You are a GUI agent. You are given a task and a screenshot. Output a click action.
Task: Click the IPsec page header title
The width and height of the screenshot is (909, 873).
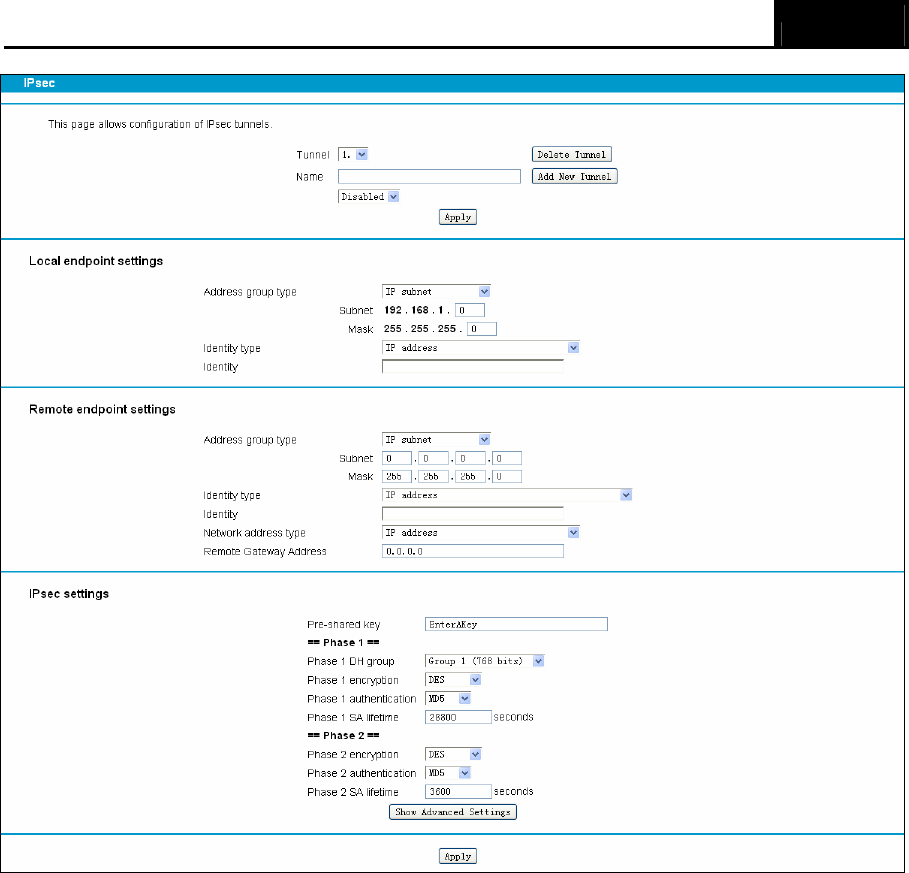point(39,83)
